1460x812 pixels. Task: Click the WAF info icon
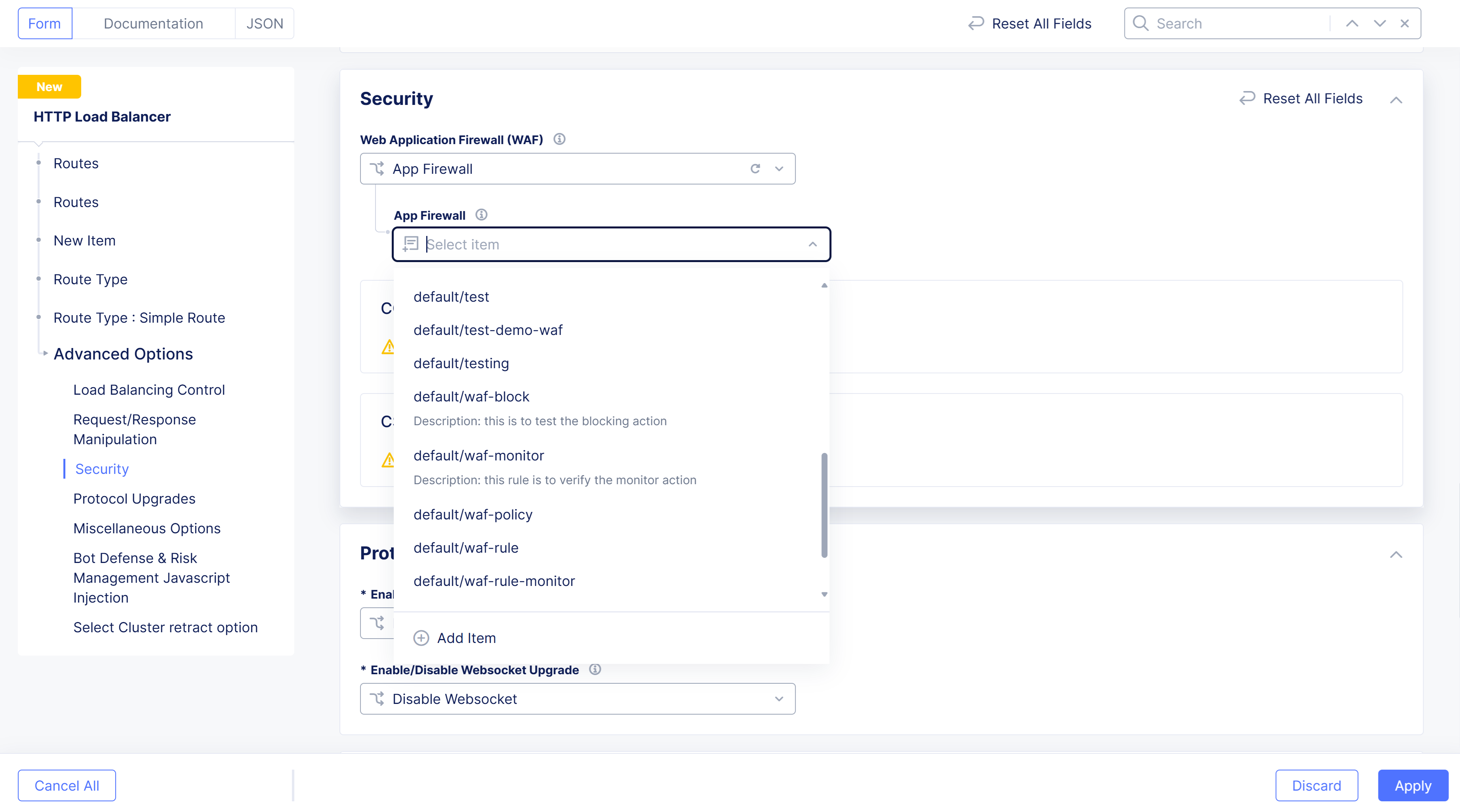tap(559, 139)
